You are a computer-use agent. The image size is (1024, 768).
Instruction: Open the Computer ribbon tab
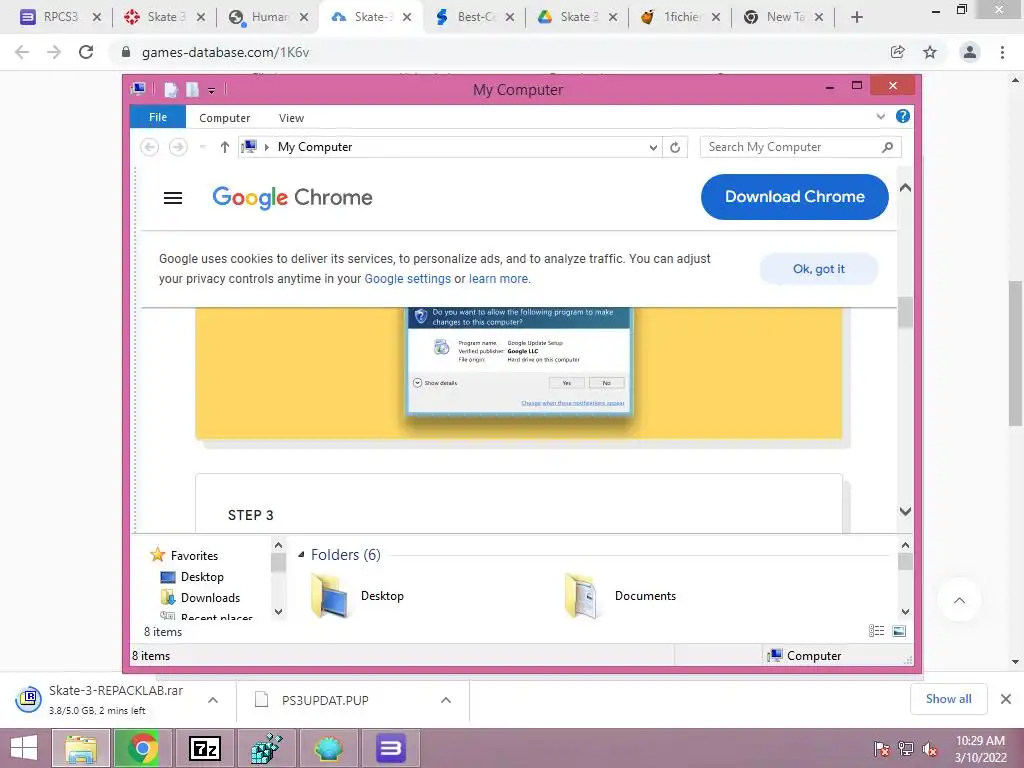click(224, 118)
